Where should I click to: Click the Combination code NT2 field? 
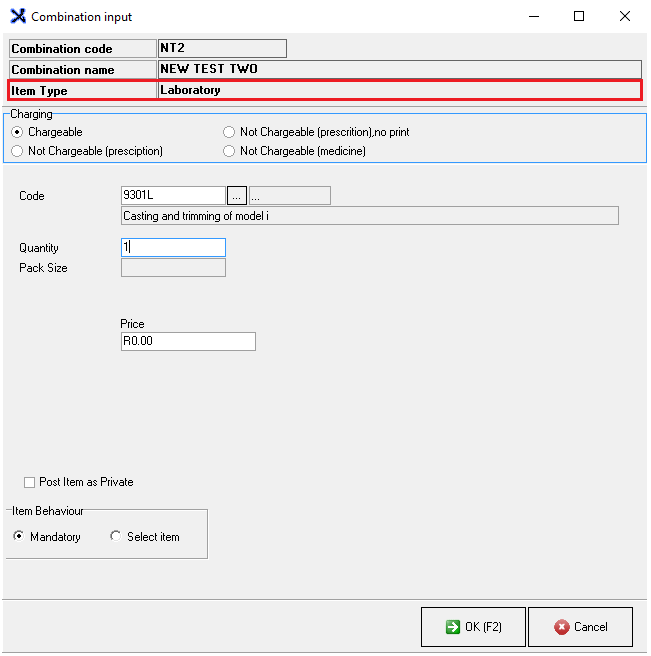pyautogui.click(x=221, y=48)
